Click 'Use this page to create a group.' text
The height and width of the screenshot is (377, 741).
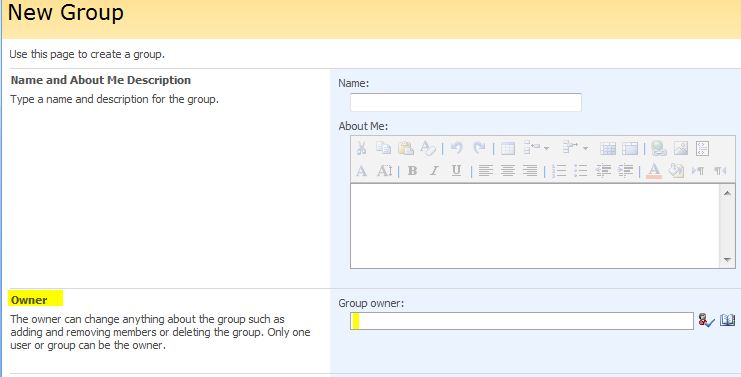click(x=87, y=54)
